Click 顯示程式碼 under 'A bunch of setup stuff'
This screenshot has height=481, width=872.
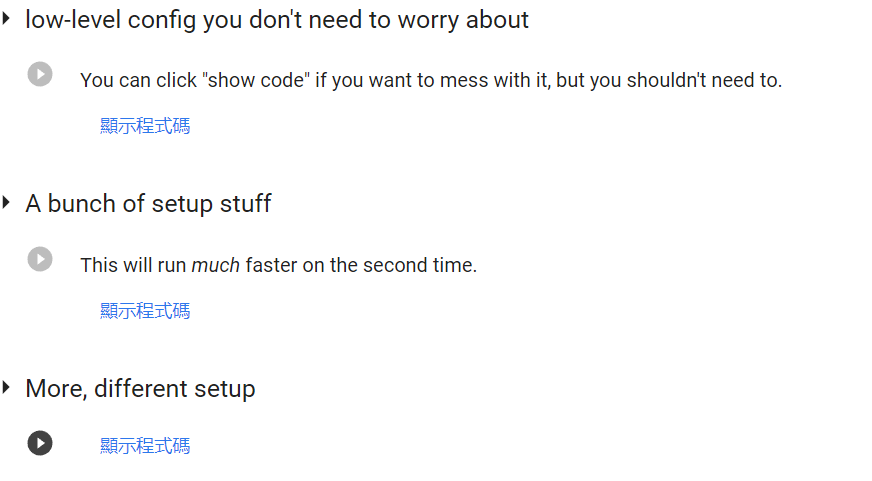pyautogui.click(x=145, y=311)
